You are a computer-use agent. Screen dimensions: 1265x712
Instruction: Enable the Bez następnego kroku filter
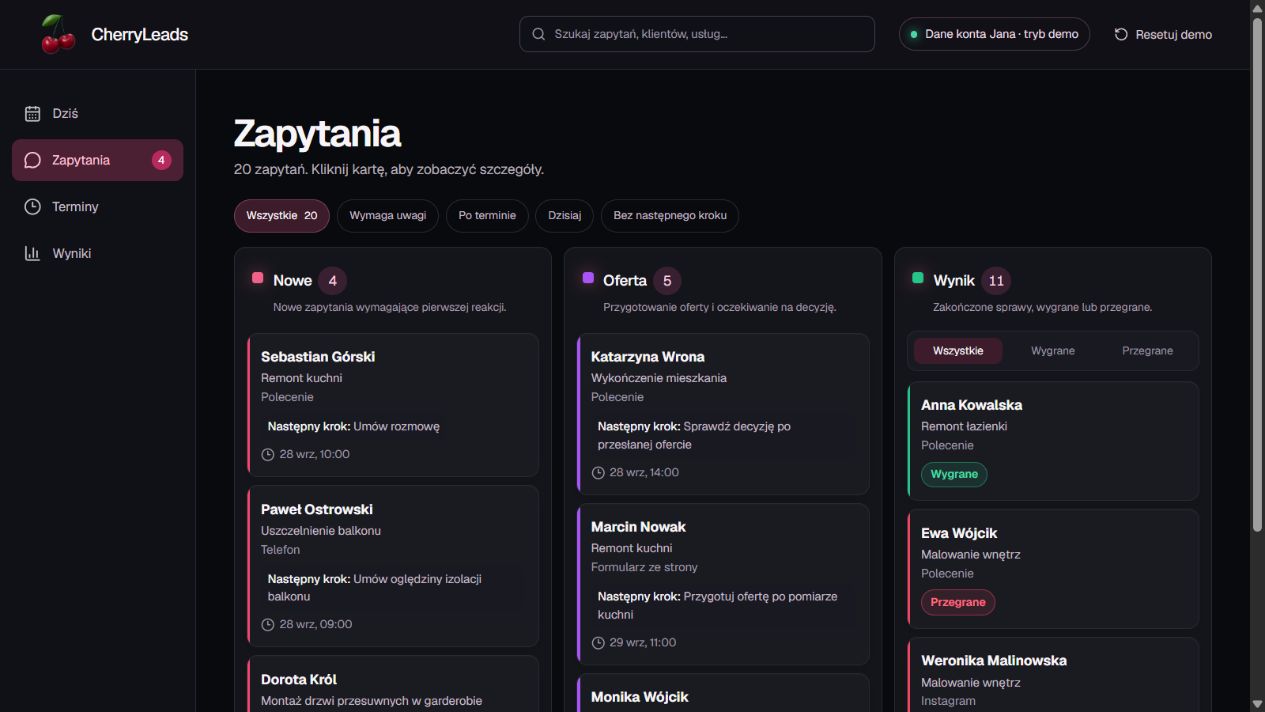[x=670, y=216]
